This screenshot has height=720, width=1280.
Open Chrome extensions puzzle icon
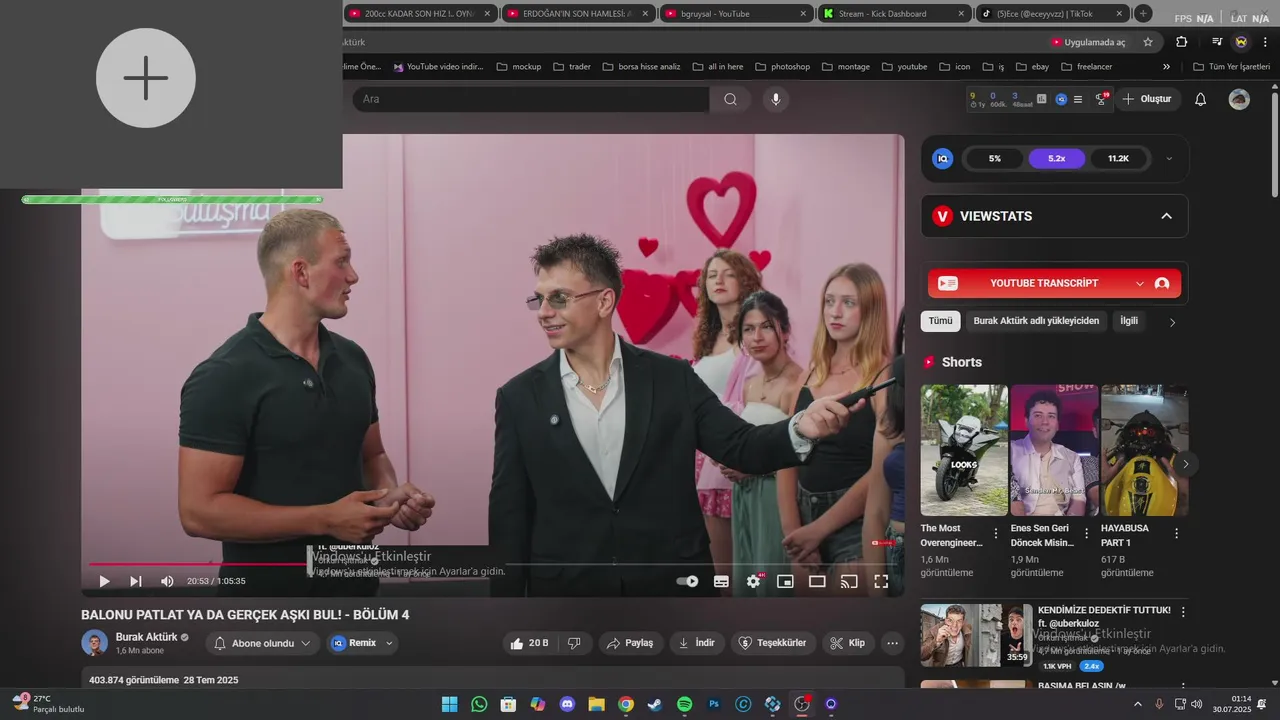[1182, 42]
